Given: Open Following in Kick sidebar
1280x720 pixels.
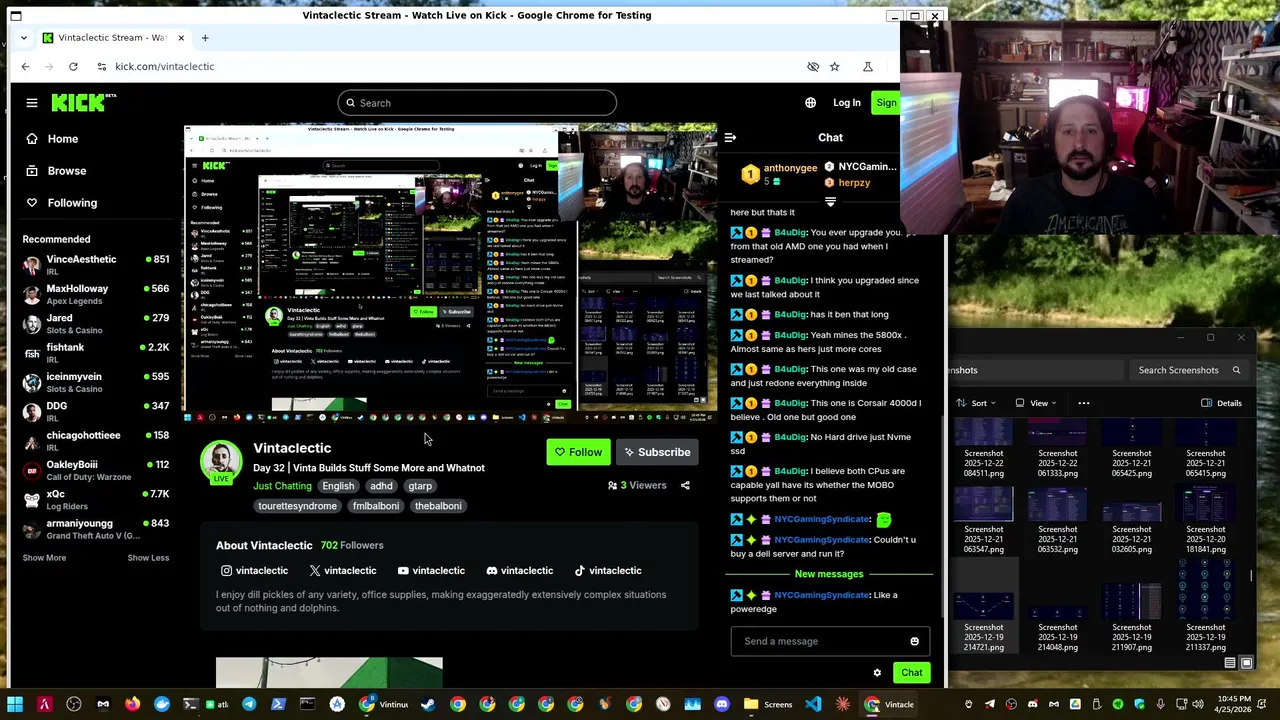Looking at the screenshot, I should pos(61,203).
